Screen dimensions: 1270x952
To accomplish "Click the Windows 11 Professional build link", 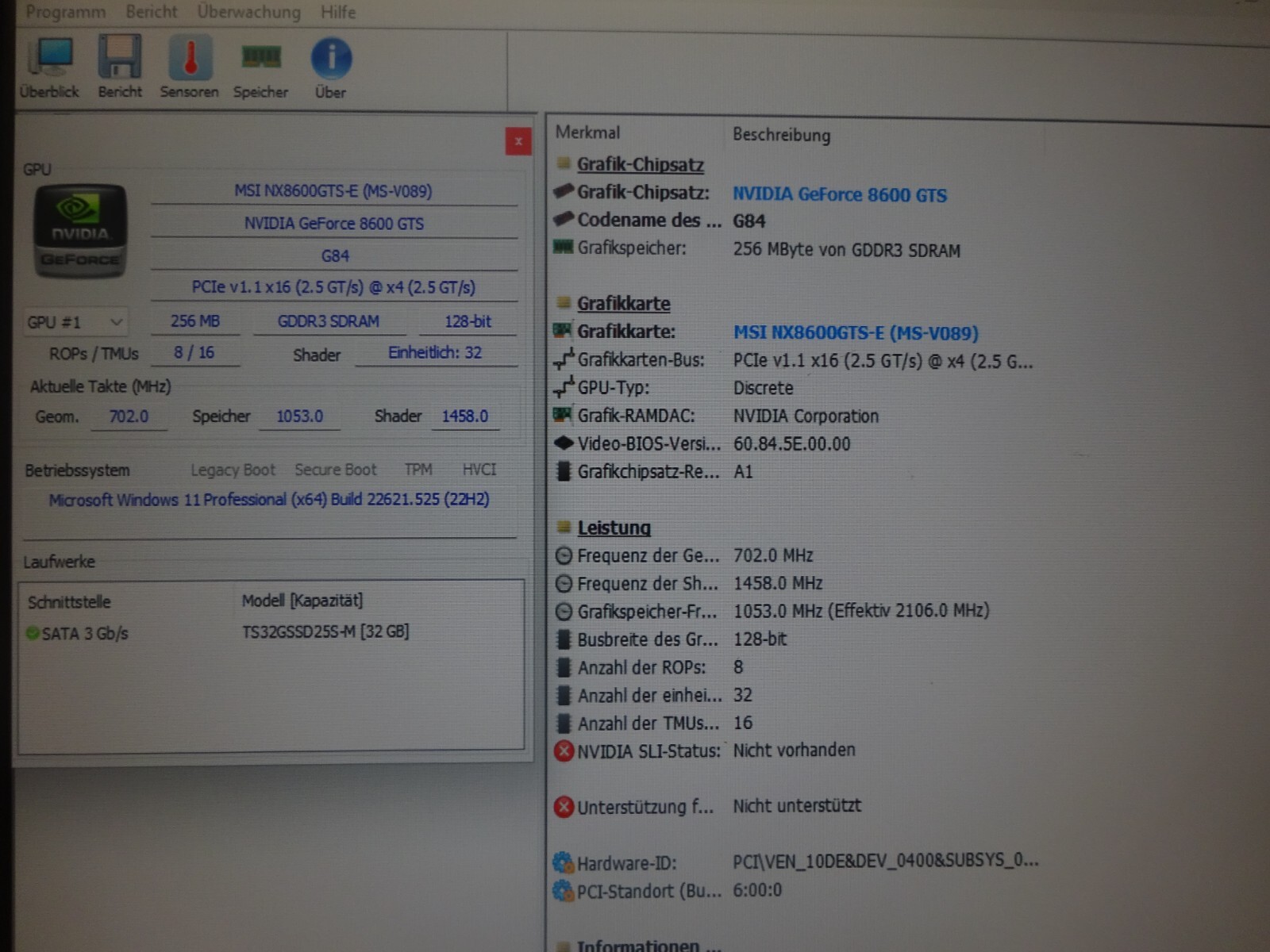I will pos(269,500).
